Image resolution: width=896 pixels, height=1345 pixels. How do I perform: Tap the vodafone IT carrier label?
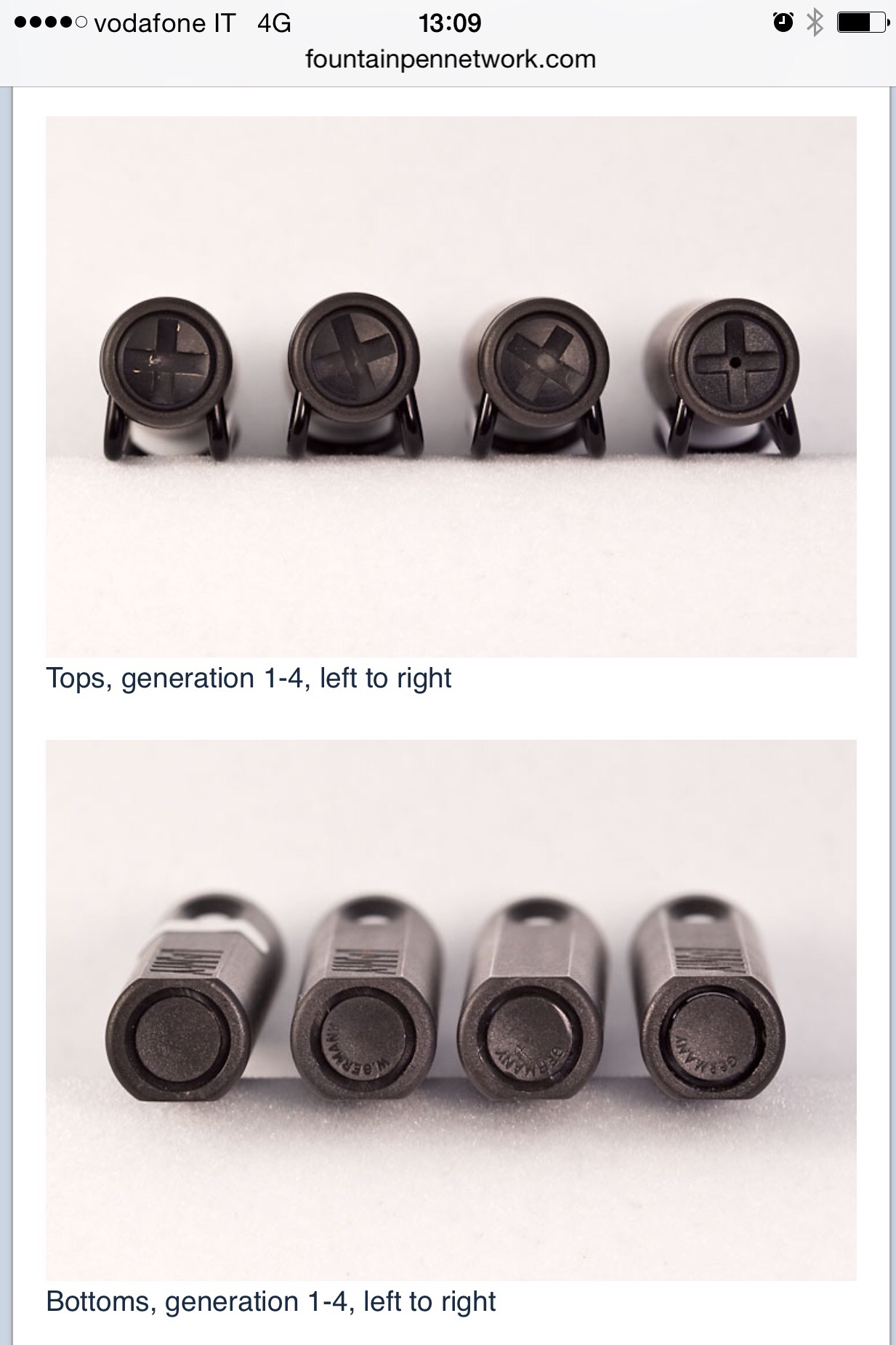click(165, 23)
